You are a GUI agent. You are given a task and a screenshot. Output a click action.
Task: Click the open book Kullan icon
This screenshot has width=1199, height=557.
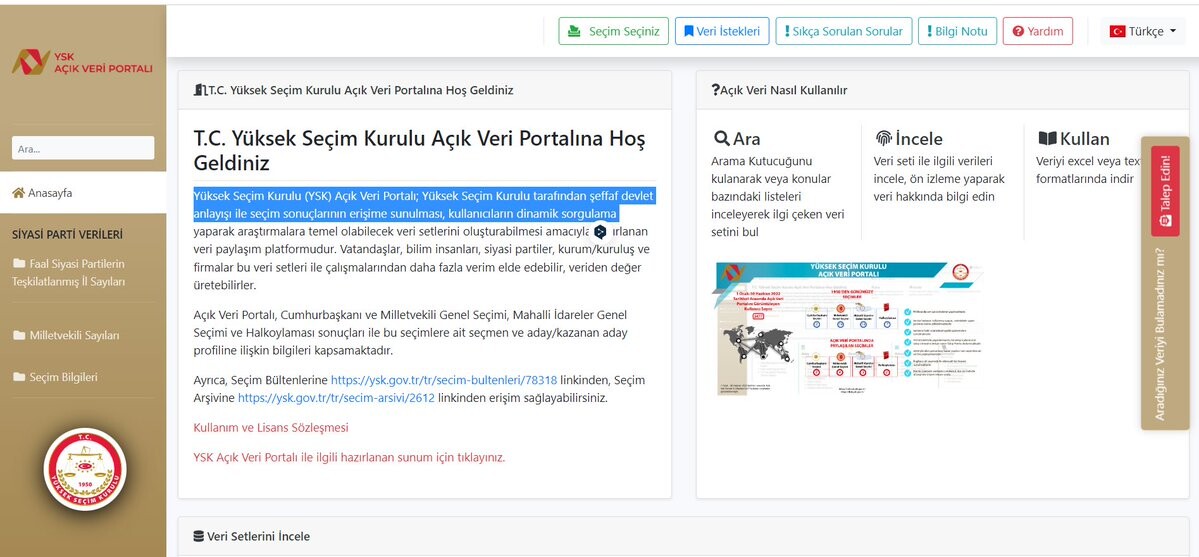[x=1047, y=139]
